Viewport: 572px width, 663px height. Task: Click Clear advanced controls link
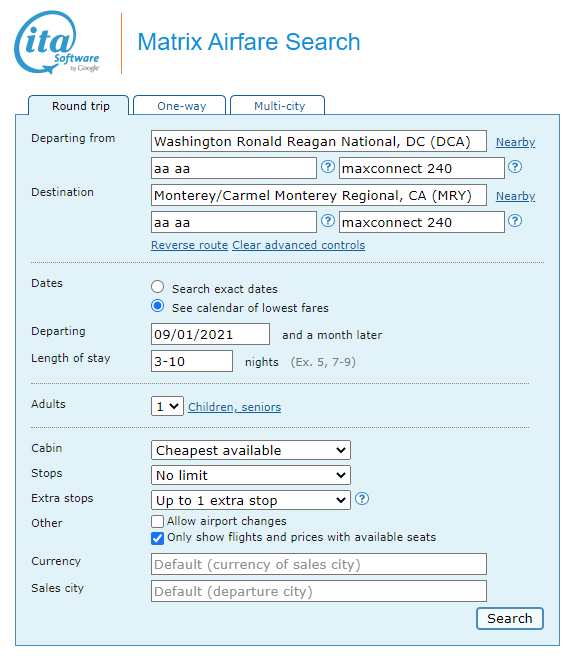click(298, 245)
